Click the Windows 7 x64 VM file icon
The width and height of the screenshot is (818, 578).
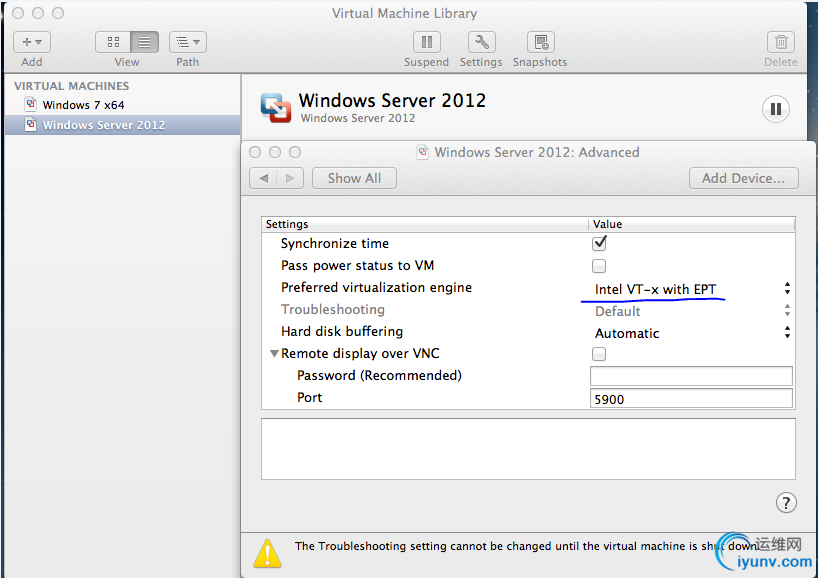(x=31, y=104)
